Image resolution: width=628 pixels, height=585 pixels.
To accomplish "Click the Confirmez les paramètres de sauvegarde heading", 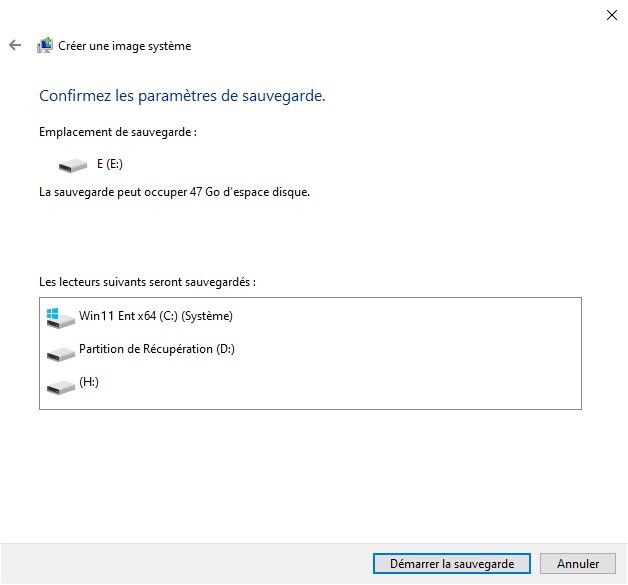I will point(182,96).
